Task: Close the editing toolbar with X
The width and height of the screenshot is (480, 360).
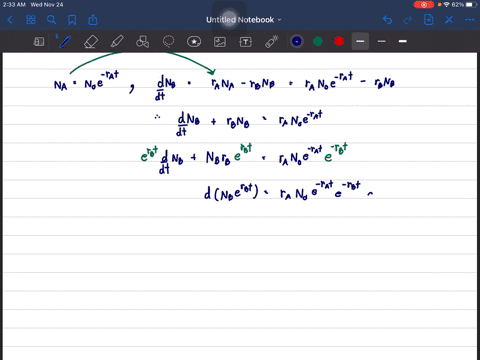Action: pos(449,20)
